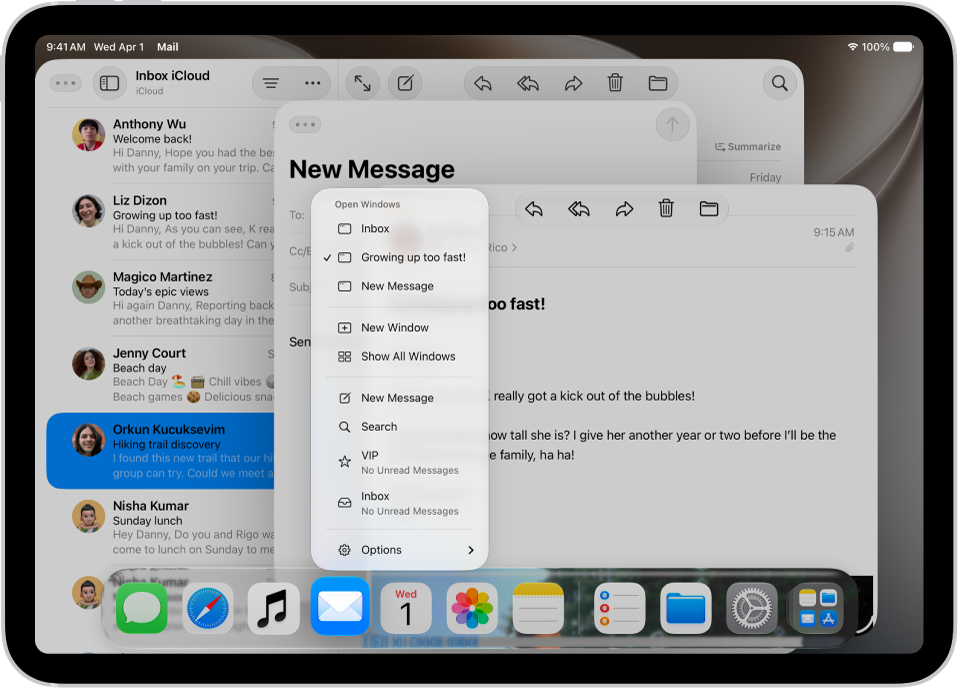Open Notes app from the dock
This screenshot has width=960, height=690.
point(538,608)
